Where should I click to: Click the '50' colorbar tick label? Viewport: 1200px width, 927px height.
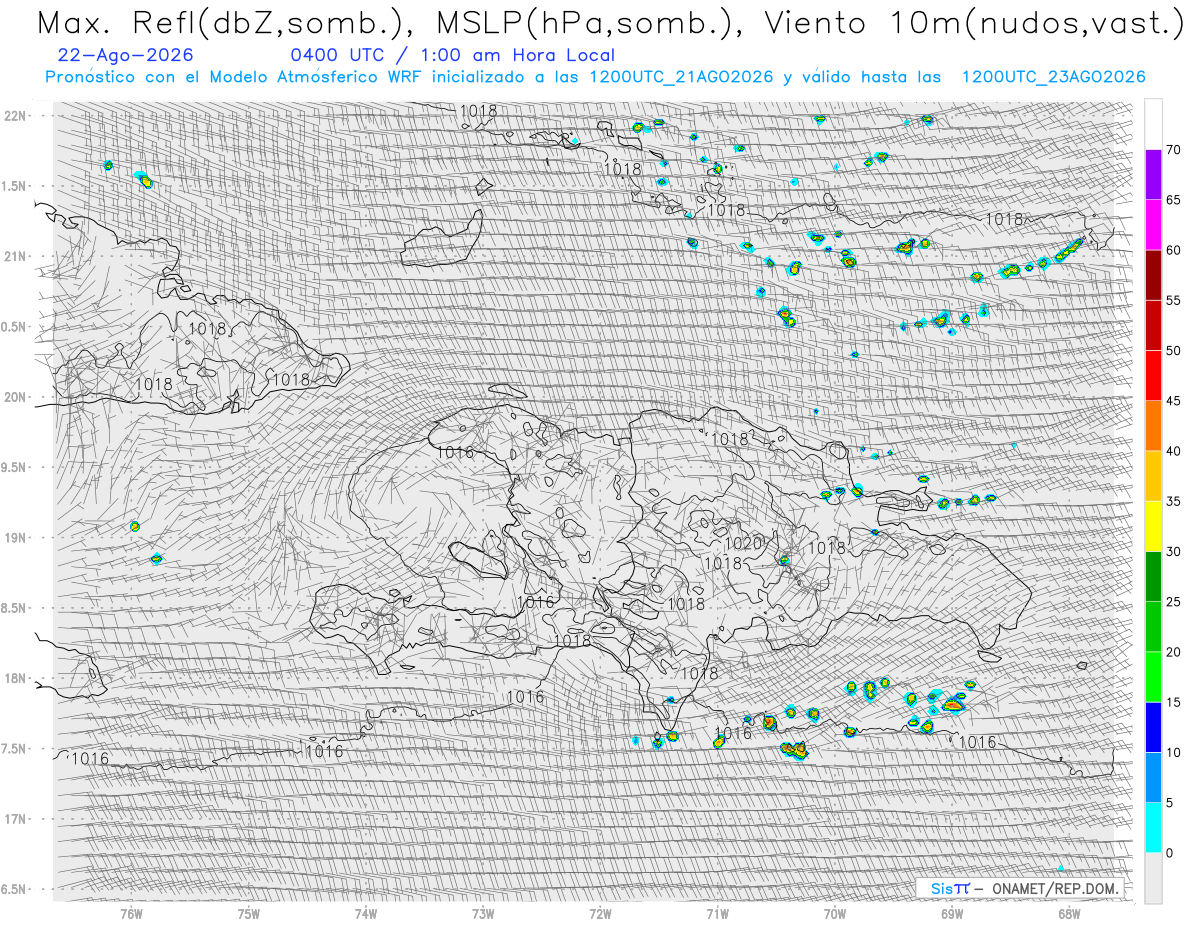tap(1173, 351)
